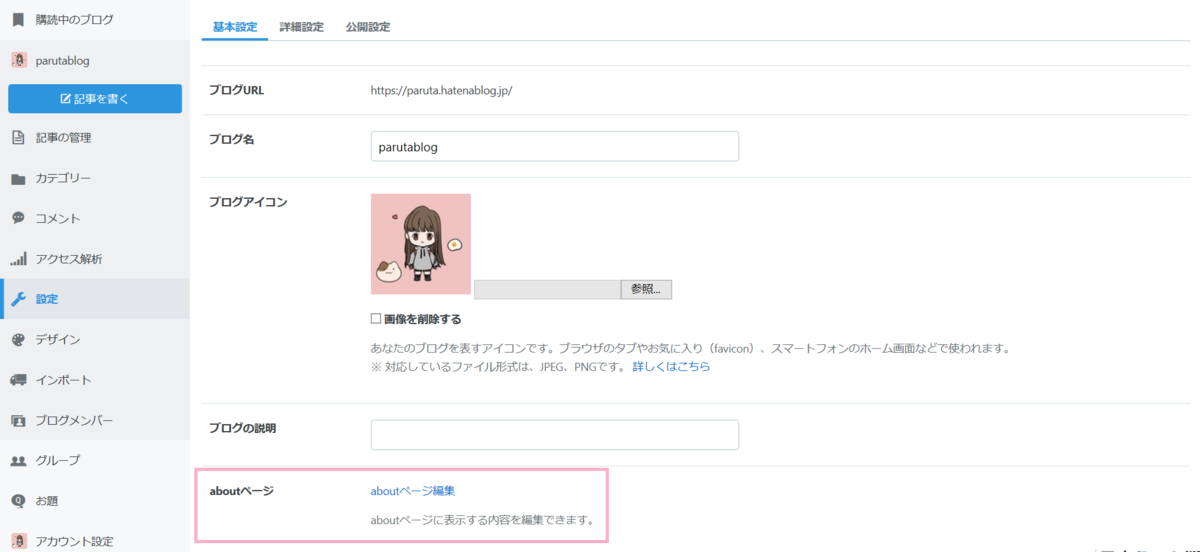This screenshot has height=552, width=1200.
Task: Click the folder icon beside カテゴリー
Action: 18,179
